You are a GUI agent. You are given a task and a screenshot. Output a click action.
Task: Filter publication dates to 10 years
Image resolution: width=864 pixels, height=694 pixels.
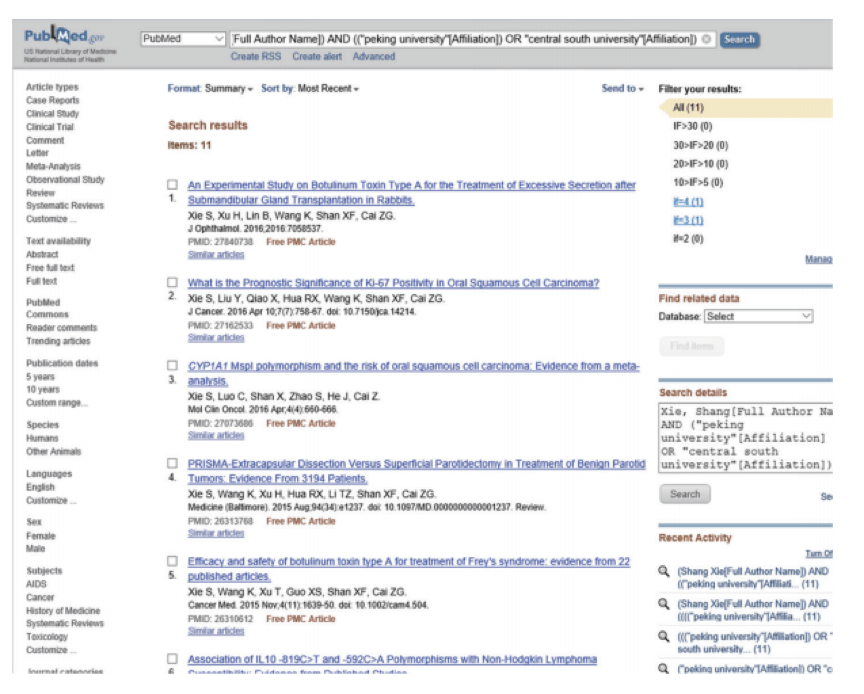pos(42,390)
